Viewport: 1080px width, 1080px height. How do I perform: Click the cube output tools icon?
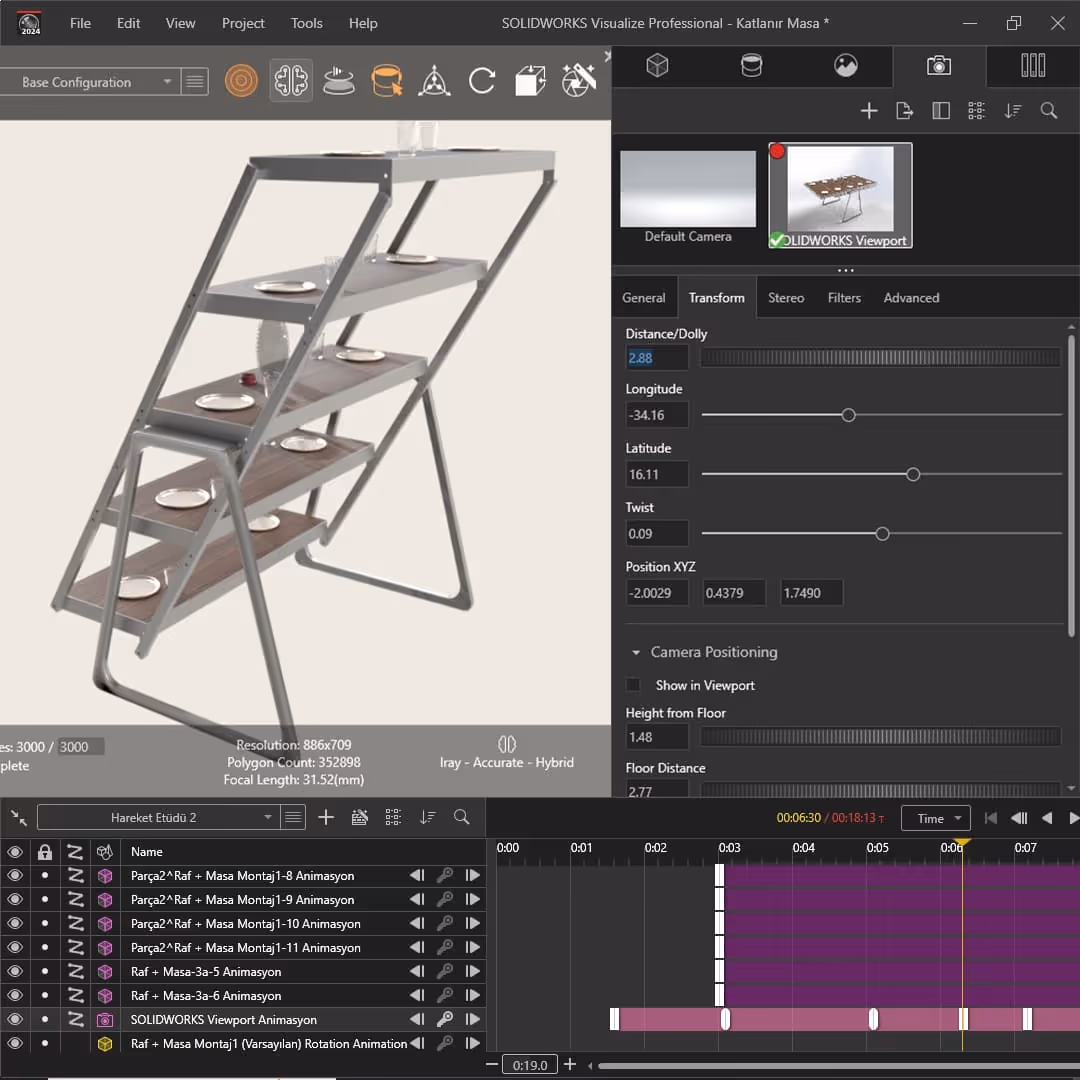[x=530, y=81]
